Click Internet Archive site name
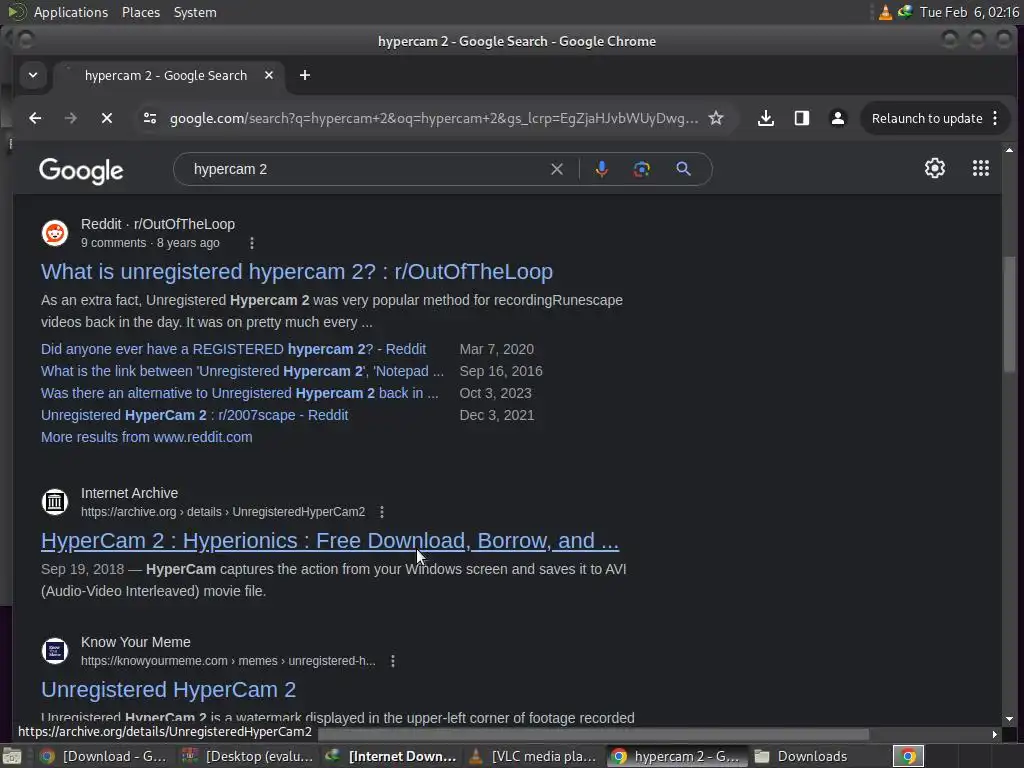Viewport: 1024px width, 768px height. tap(129, 493)
